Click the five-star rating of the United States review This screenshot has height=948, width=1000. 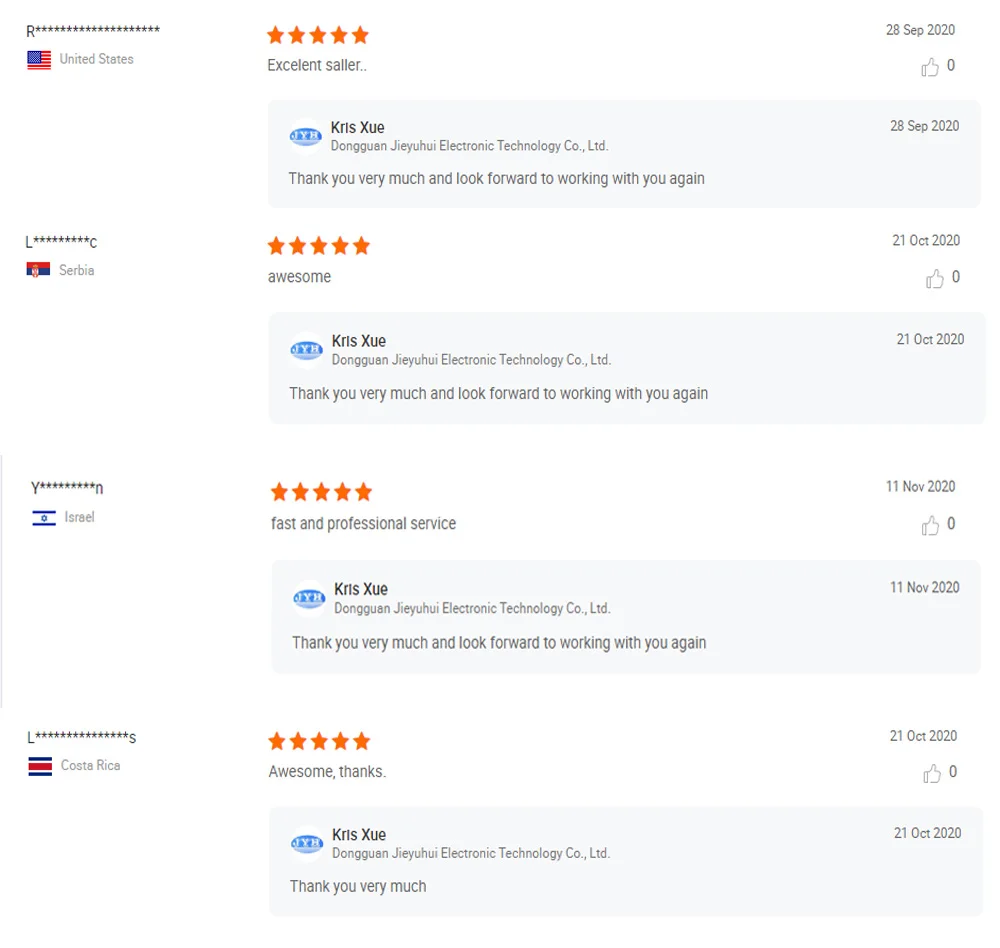318,36
